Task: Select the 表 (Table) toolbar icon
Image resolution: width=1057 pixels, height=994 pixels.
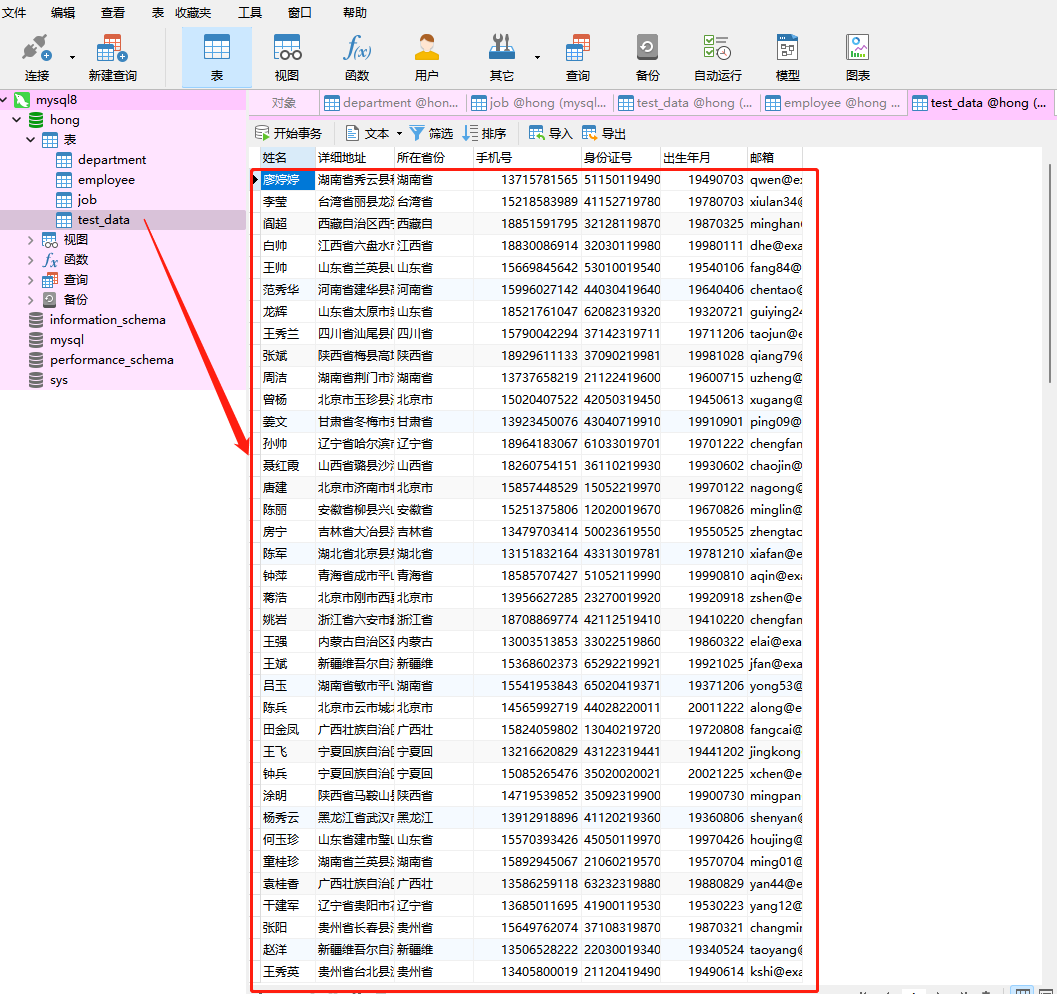Action: (216, 57)
